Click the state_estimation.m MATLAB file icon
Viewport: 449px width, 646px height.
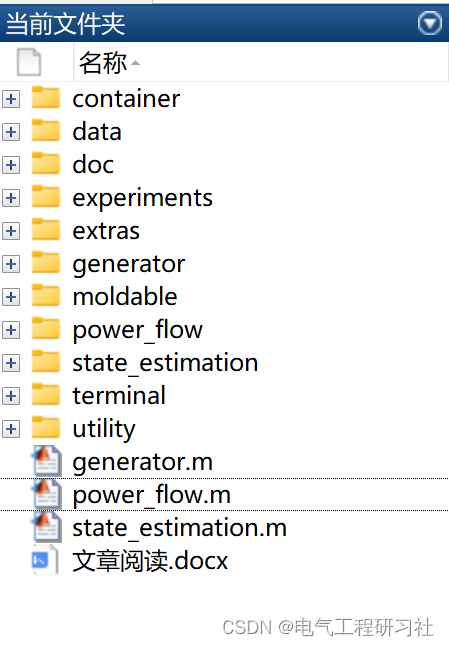coord(47,527)
